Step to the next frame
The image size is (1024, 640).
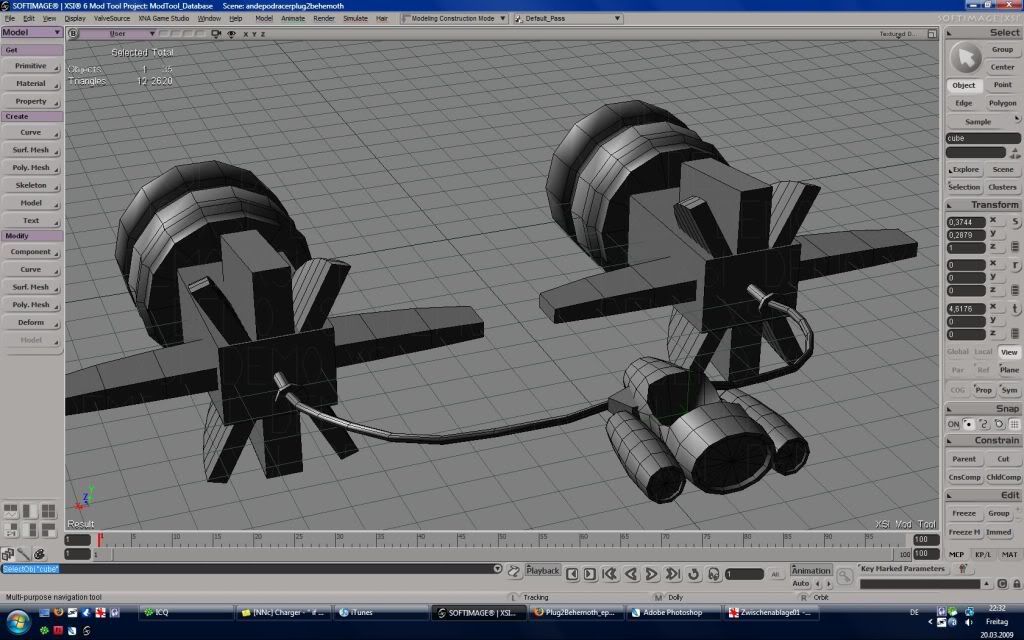click(590, 574)
